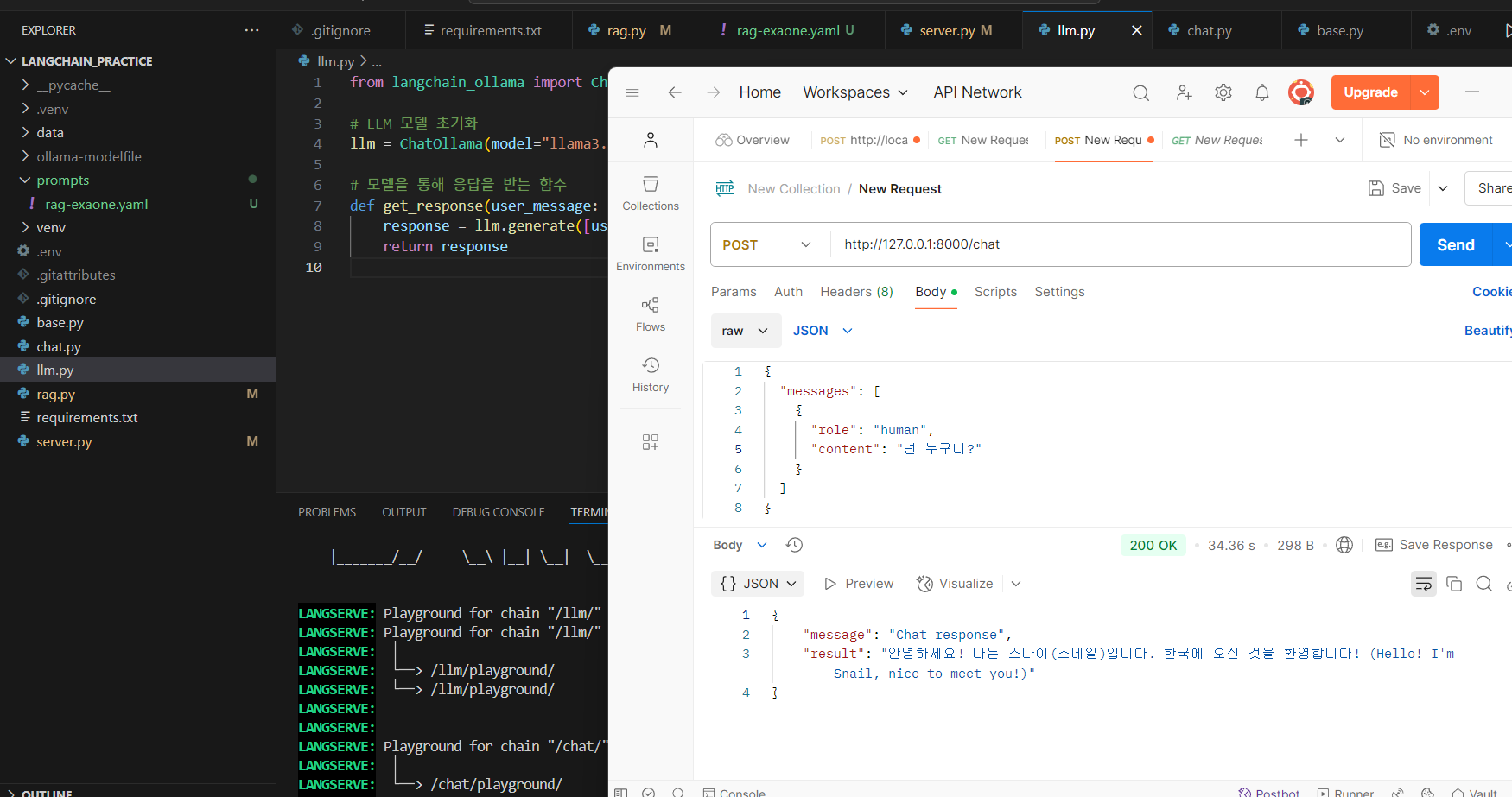Expand ollama-modelfile folder in Explorer
The width and height of the screenshot is (1512, 797).
point(88,156)
